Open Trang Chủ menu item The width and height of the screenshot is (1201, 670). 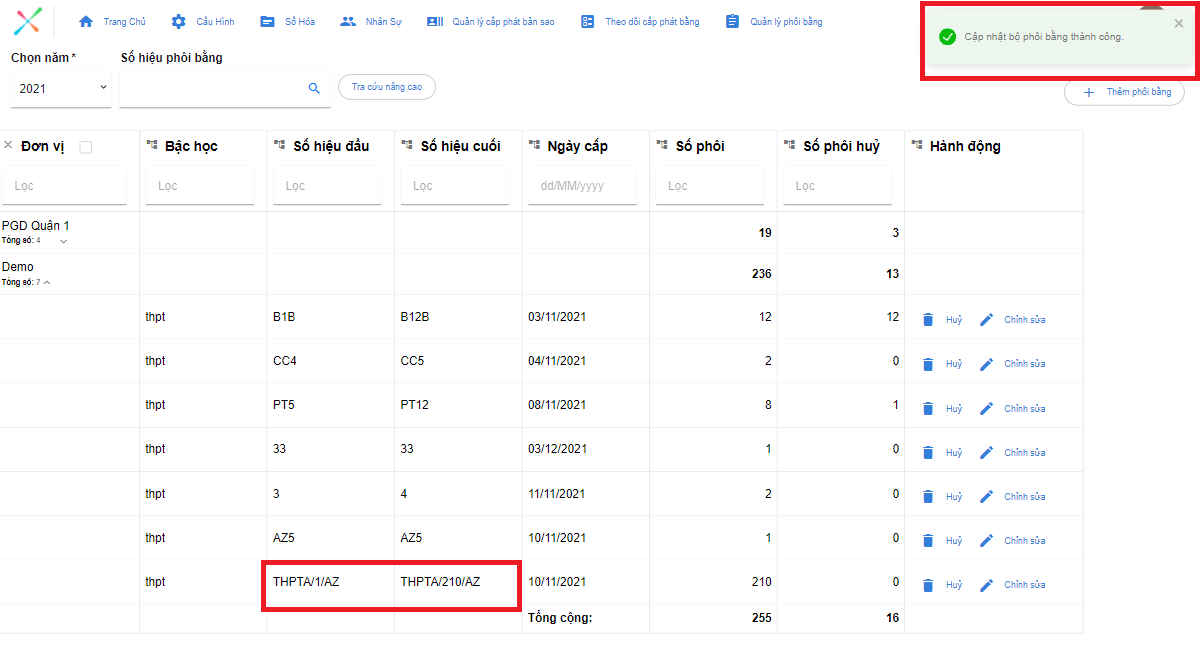click(x=112, y=21)
